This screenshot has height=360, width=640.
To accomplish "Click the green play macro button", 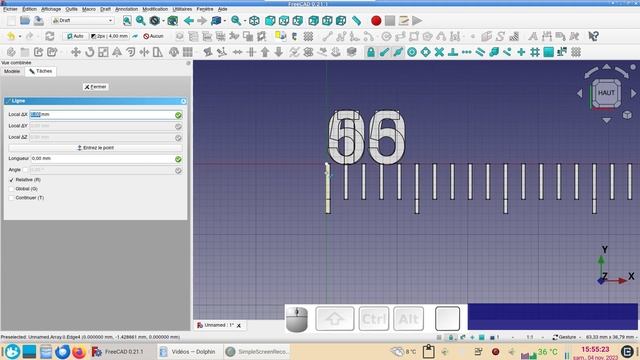I will (x=417, y=20).
